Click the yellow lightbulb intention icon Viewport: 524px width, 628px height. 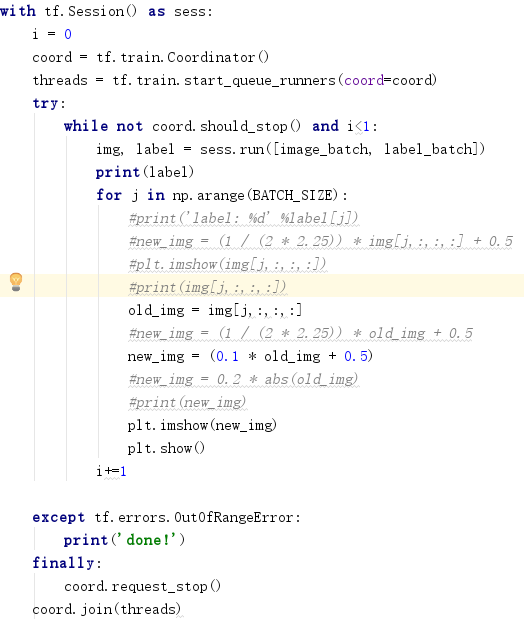pos(16,282)
